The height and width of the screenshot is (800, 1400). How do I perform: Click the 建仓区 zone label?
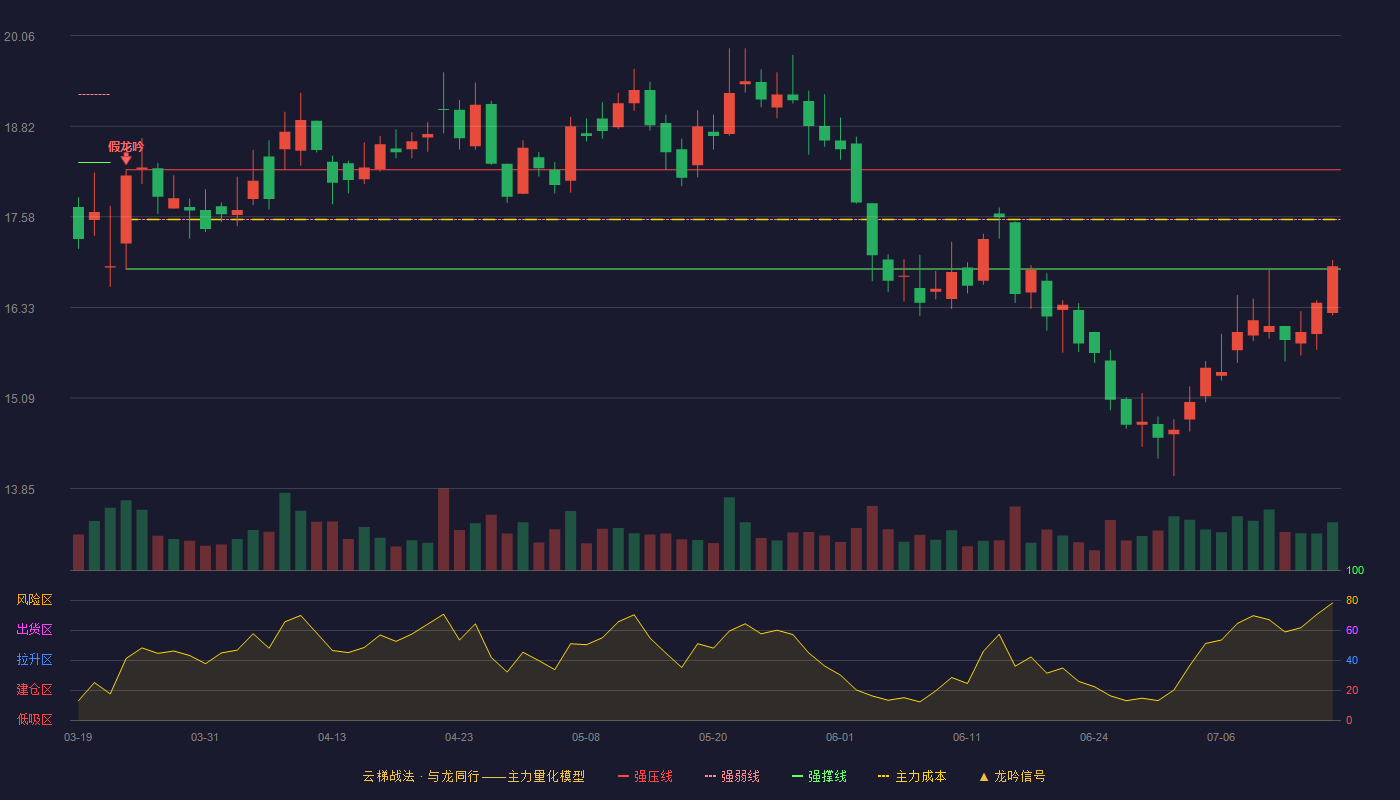point(34,690)
